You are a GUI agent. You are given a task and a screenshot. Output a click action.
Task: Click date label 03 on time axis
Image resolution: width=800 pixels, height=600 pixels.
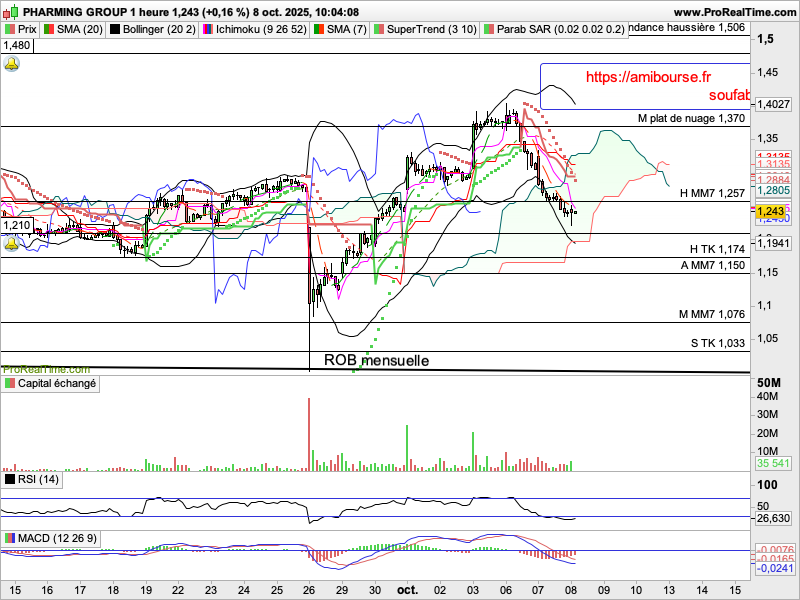(473, 590)
